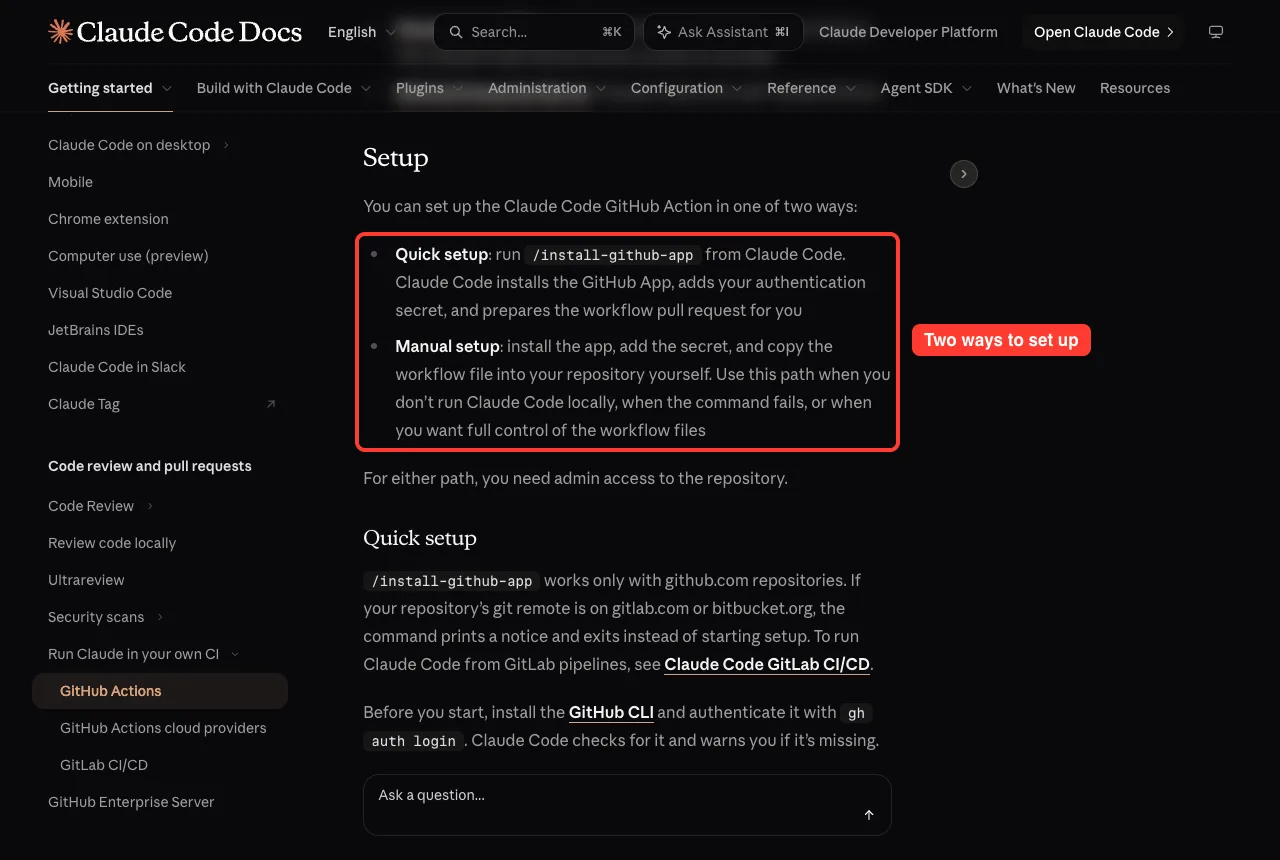Screen dimensions: 1280x860
Task: Send the question with the arrow icon
Action: pyautogui.click(x=869, y=815)
